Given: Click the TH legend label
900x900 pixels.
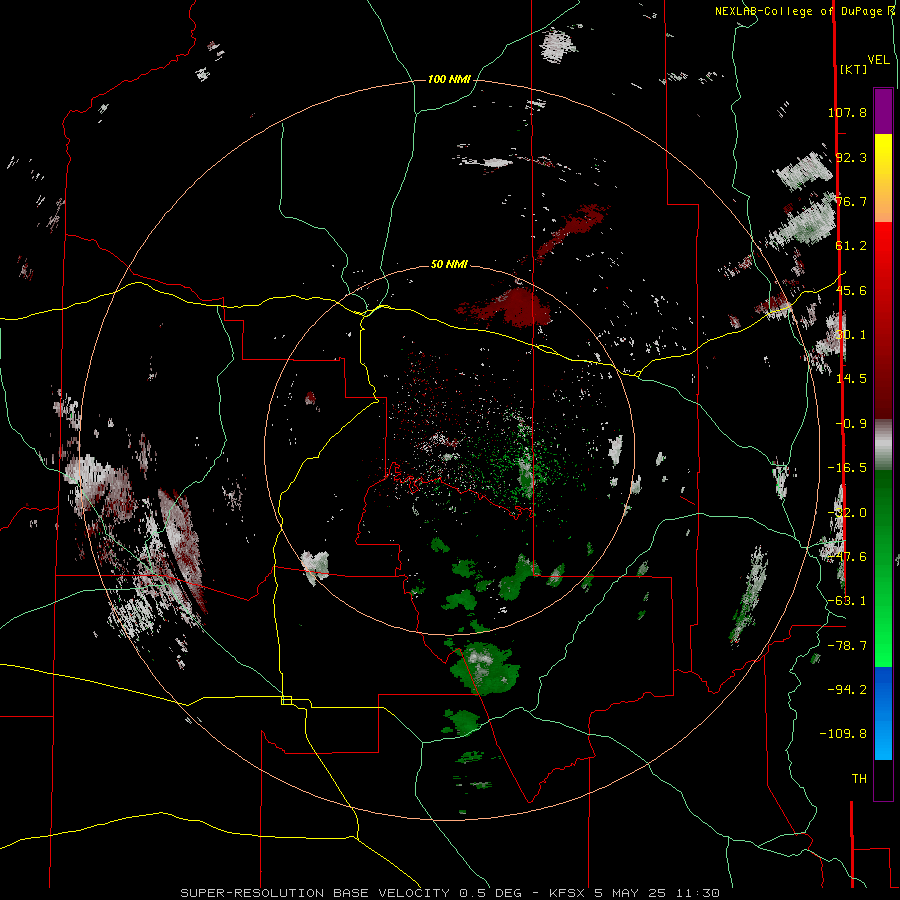Looking at the screenshot, I should [x=859, y=779].
